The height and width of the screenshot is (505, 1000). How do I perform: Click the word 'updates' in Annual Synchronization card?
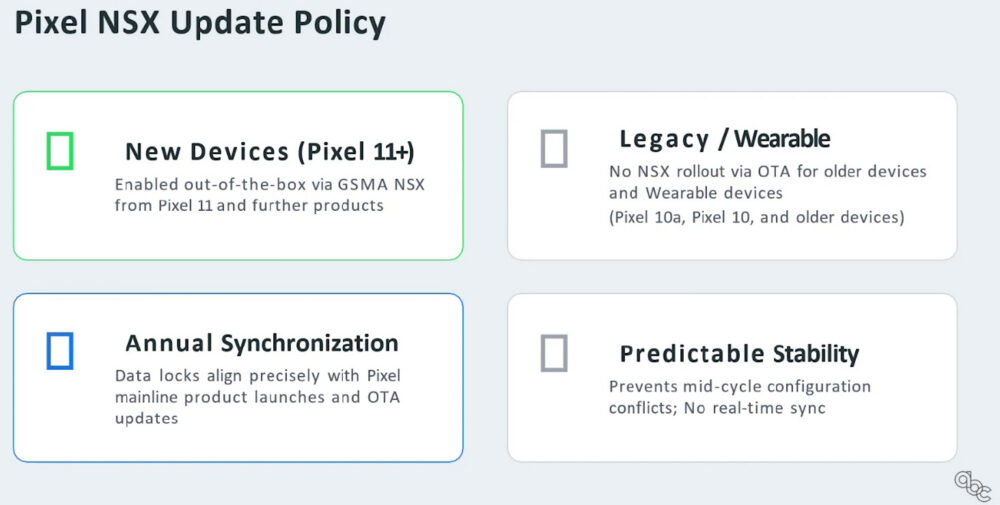[147, 419]
